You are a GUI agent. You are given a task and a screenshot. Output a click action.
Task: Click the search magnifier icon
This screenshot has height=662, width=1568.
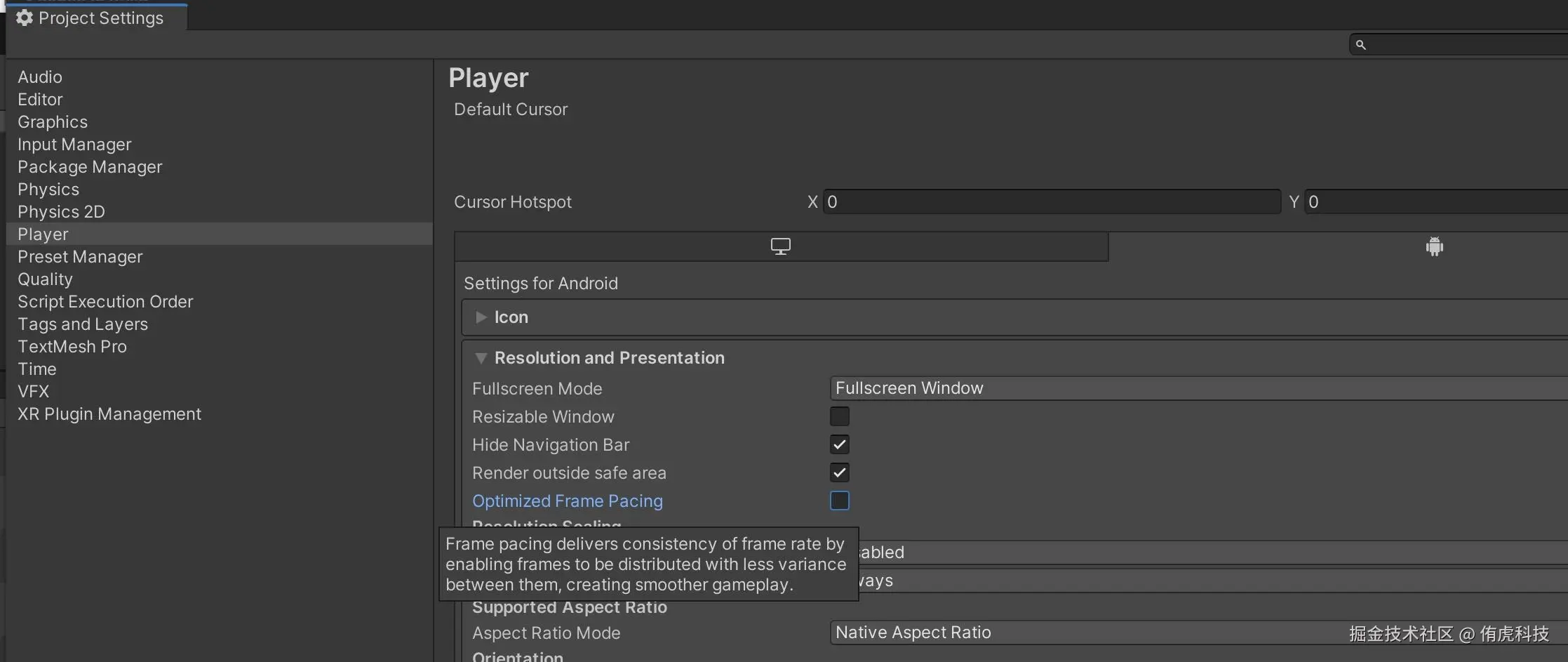[x=1360, y=45]
